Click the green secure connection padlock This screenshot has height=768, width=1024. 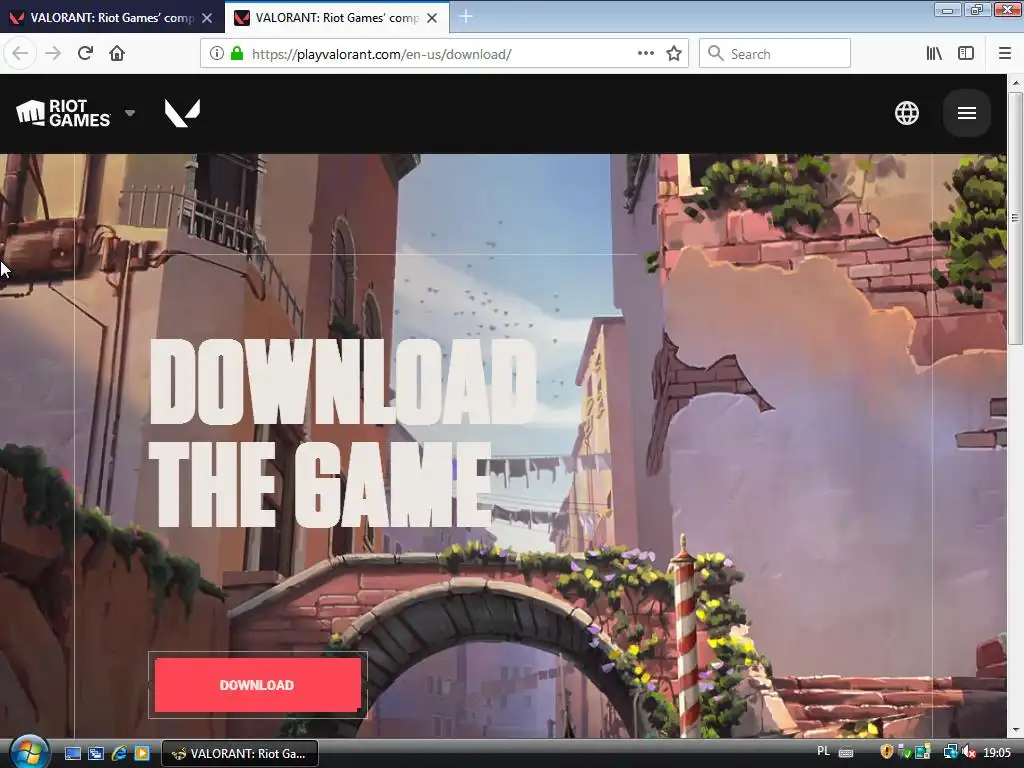tap(237, 54)
